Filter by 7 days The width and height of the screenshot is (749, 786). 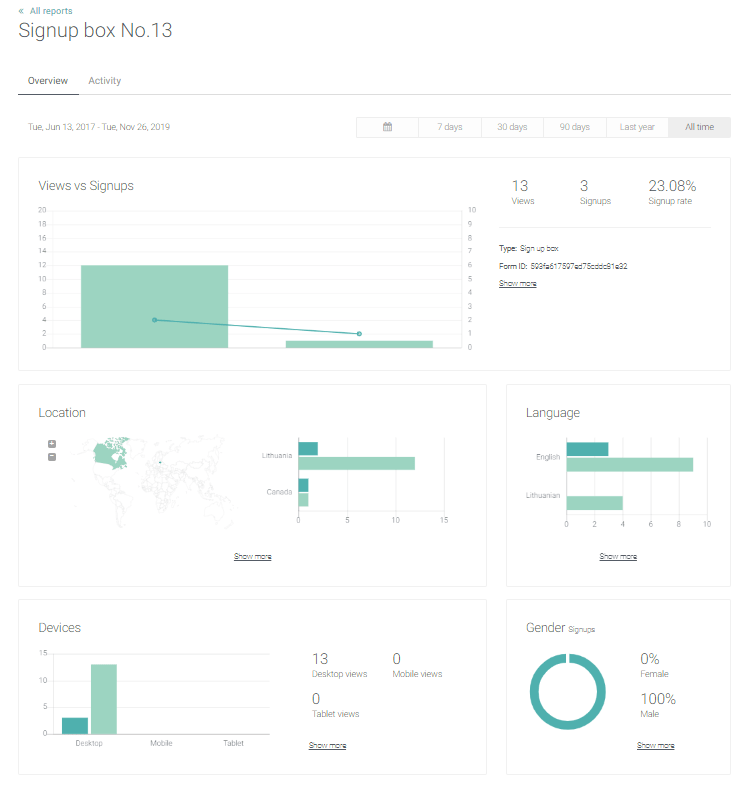point(450,127)
